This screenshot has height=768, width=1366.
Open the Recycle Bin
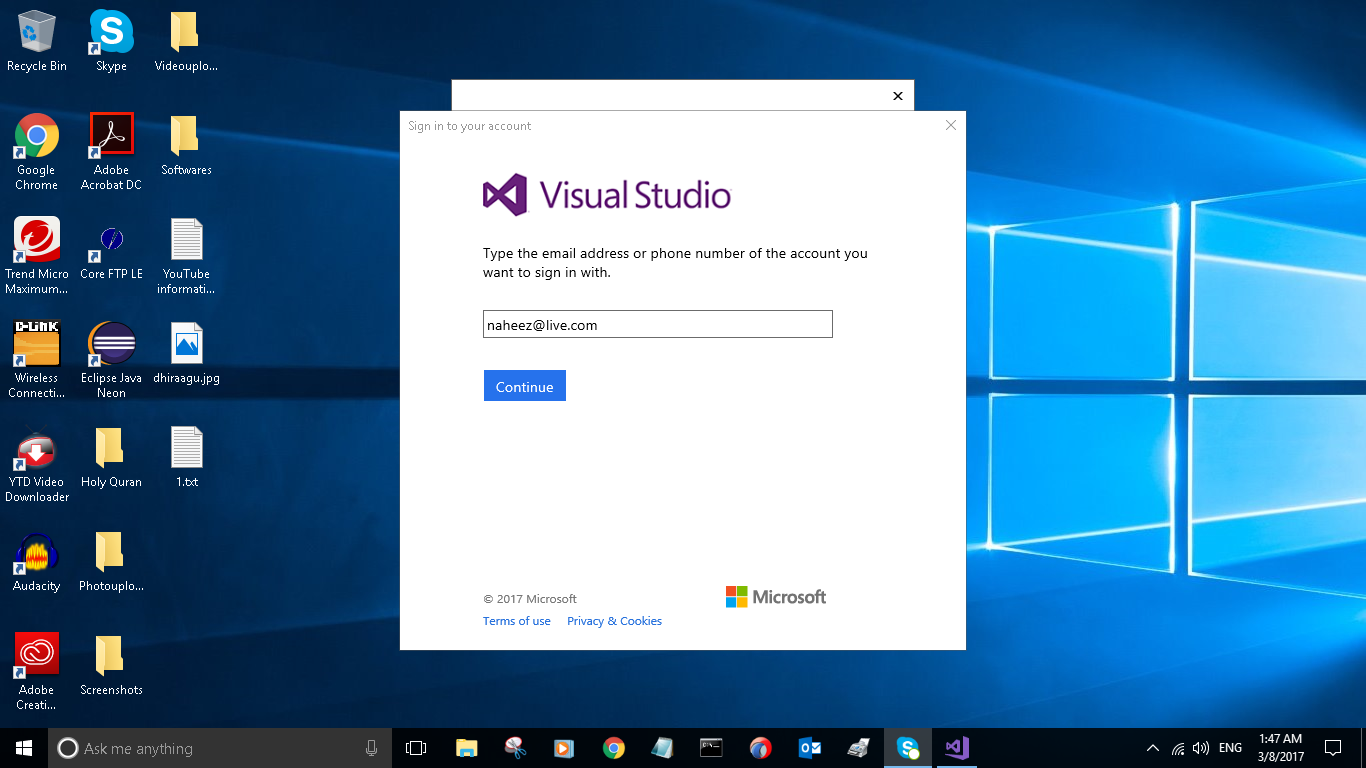pos(36,30)
